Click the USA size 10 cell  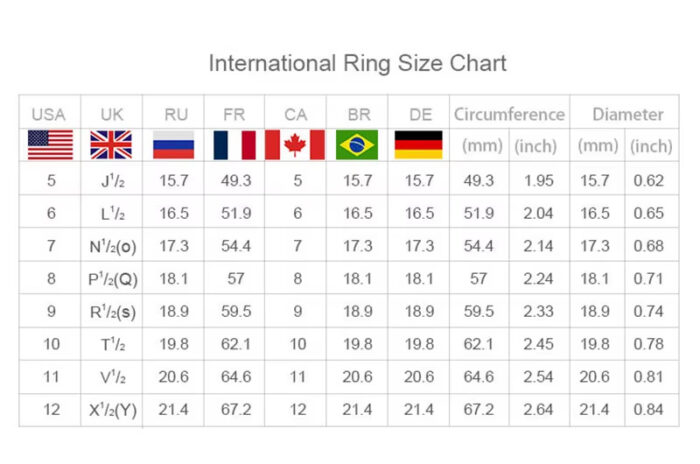[51, 344]
